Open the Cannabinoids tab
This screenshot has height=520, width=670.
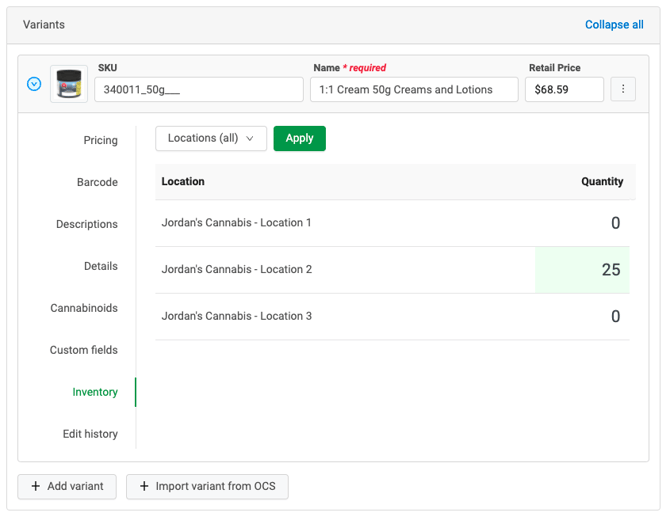point(84,308)
